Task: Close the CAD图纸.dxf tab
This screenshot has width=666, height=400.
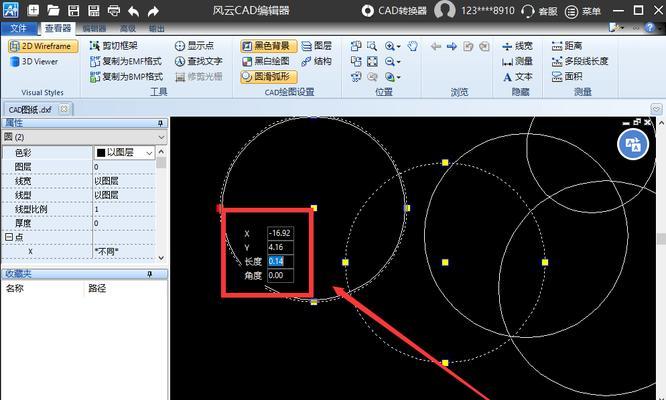Action: (64, 109)
